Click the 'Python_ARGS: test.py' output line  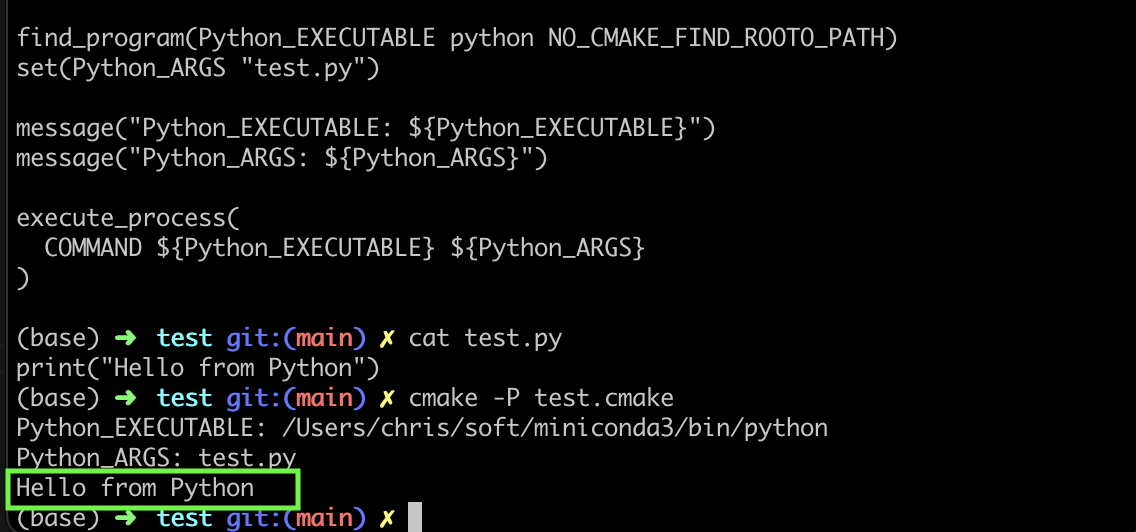156,459
